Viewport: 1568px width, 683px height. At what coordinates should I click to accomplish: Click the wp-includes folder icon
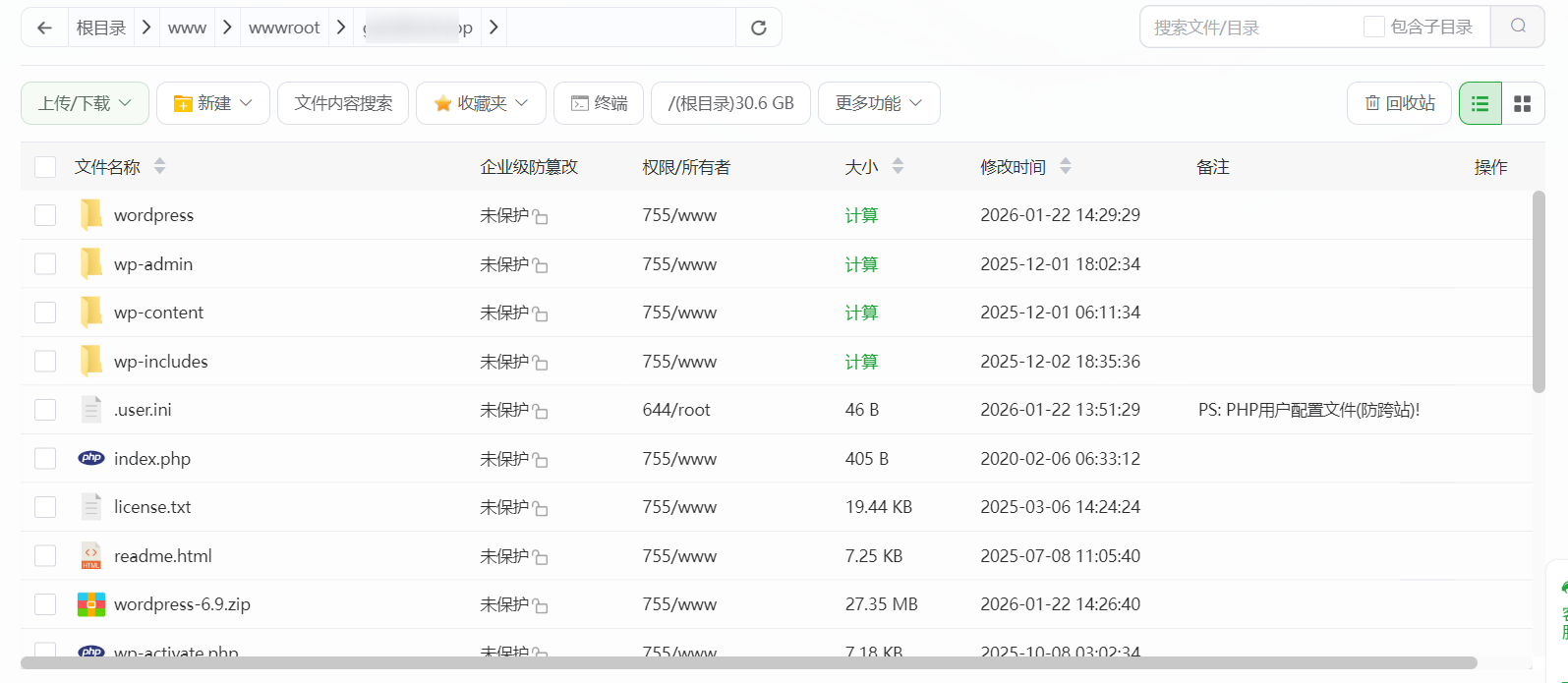point(91,361)
